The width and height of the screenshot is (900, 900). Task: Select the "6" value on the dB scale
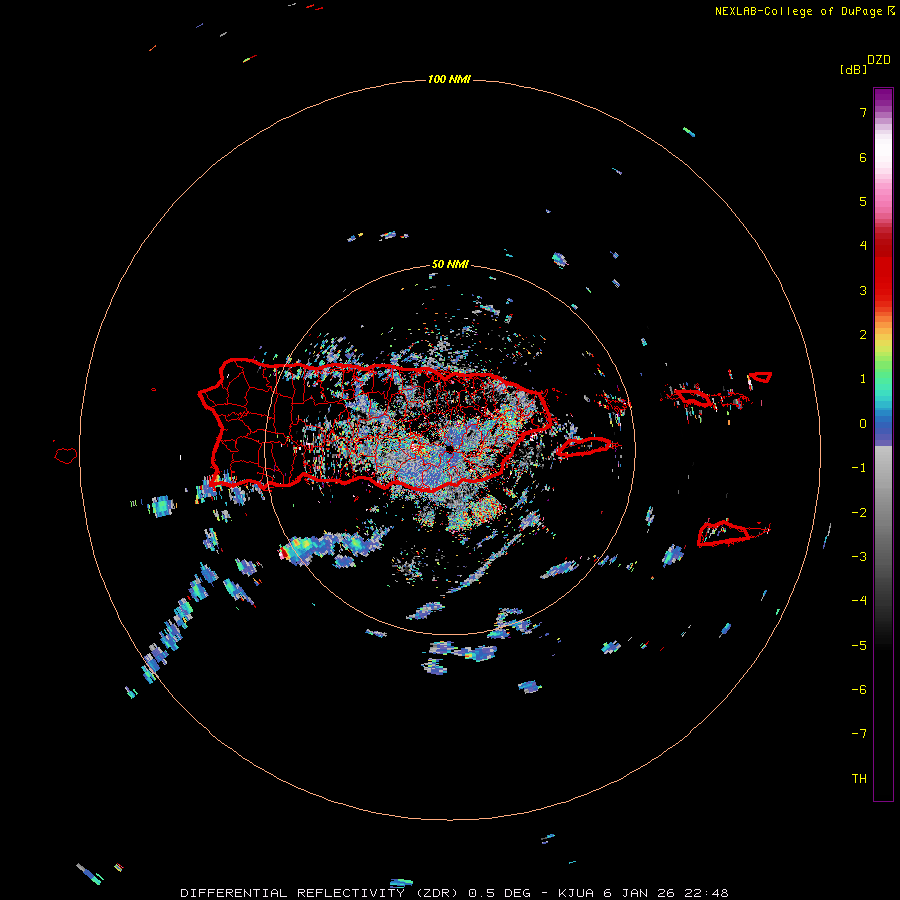click(863, 157)
